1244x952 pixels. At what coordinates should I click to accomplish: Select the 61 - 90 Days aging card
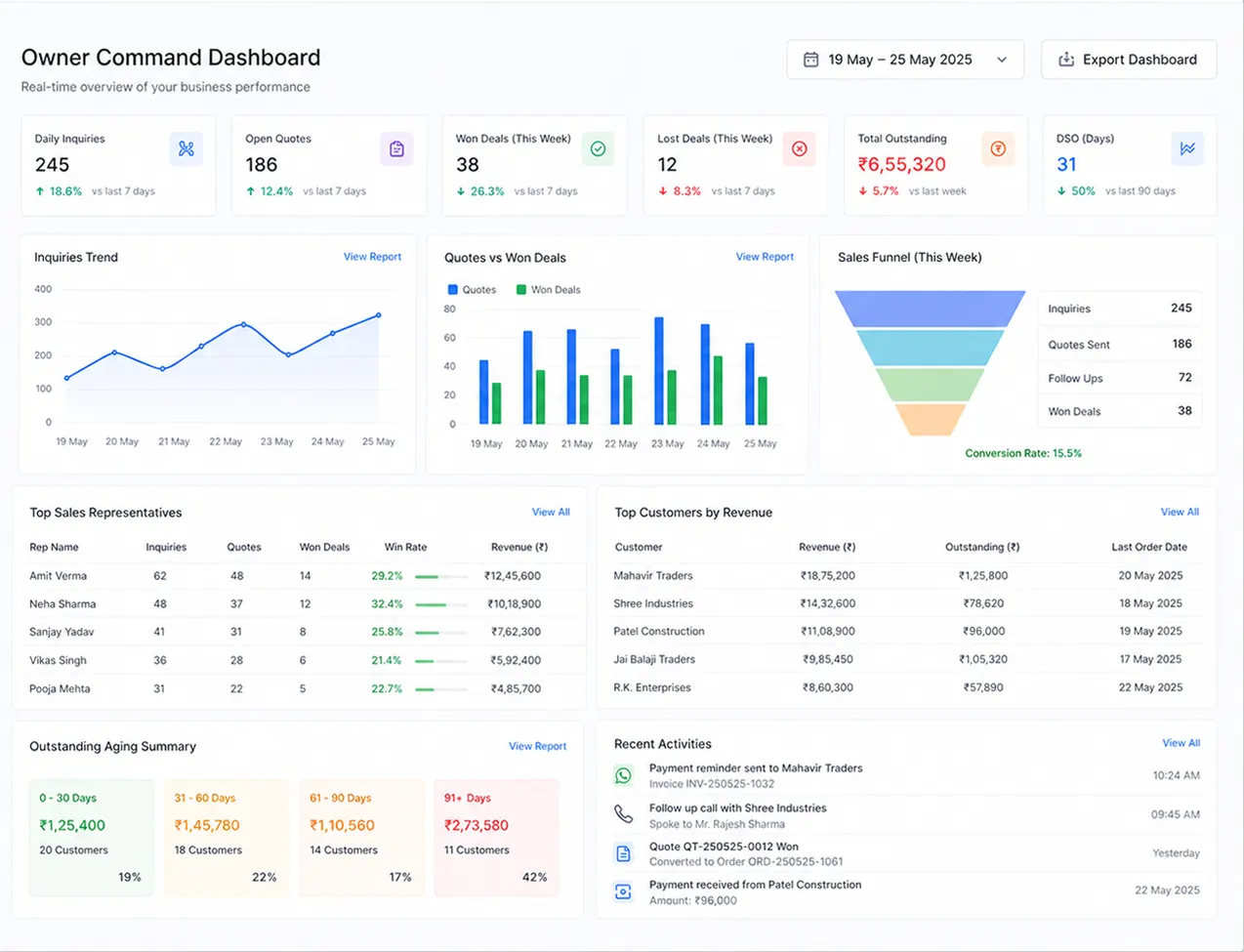coord(361,838)
